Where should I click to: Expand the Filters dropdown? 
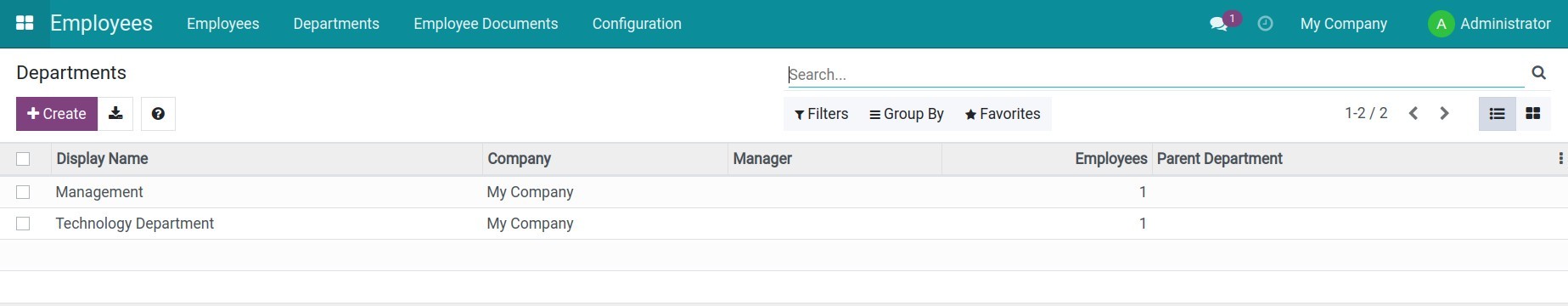821,114
